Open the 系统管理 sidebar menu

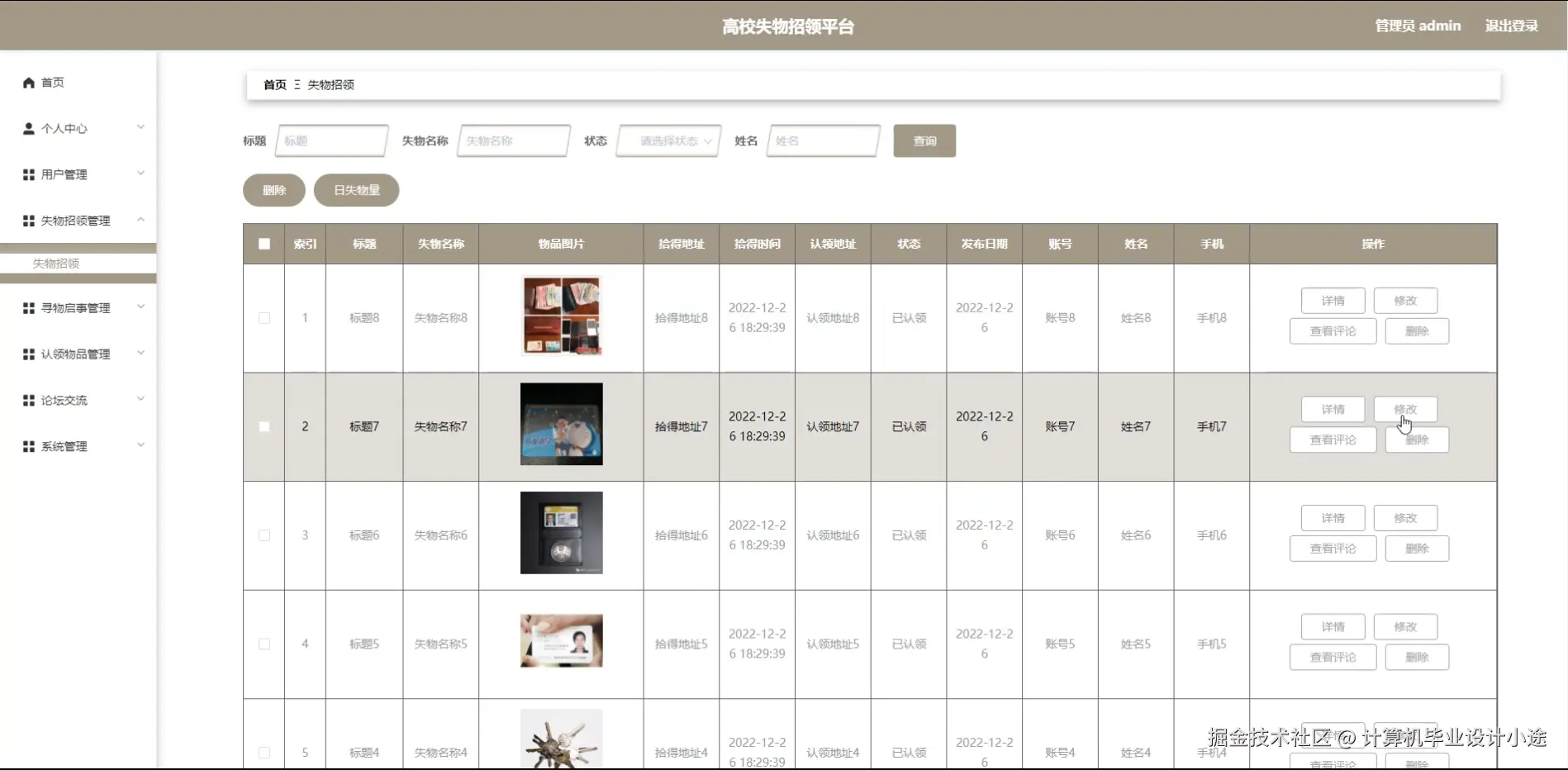coord(78,447)
